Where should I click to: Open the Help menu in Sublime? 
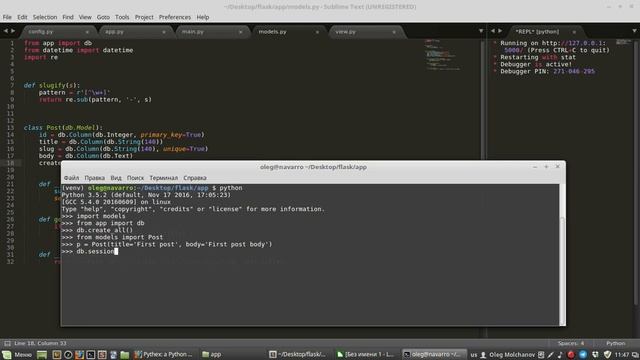point(203,17)
